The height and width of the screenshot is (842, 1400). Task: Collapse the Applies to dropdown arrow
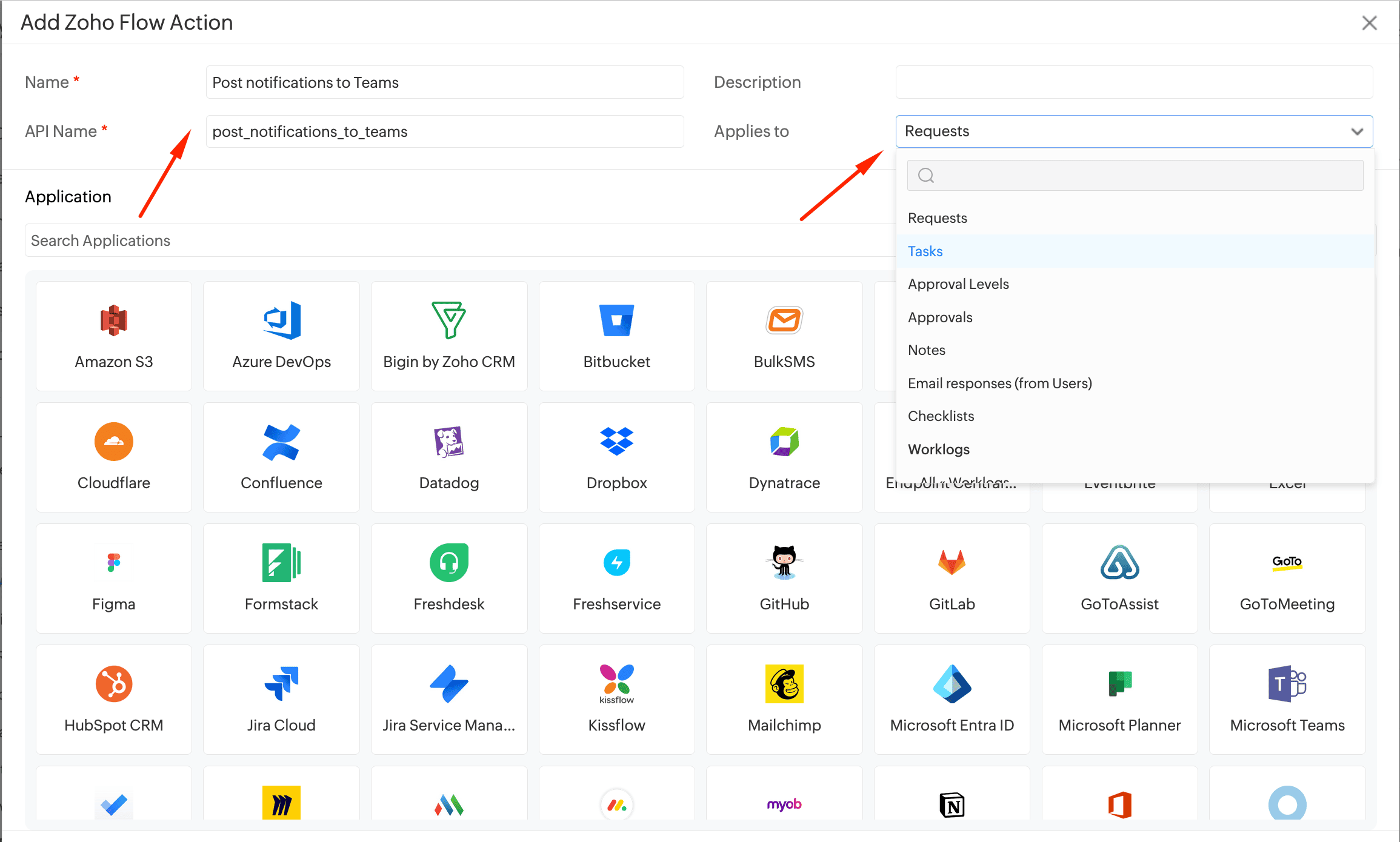coord(1357,131)
